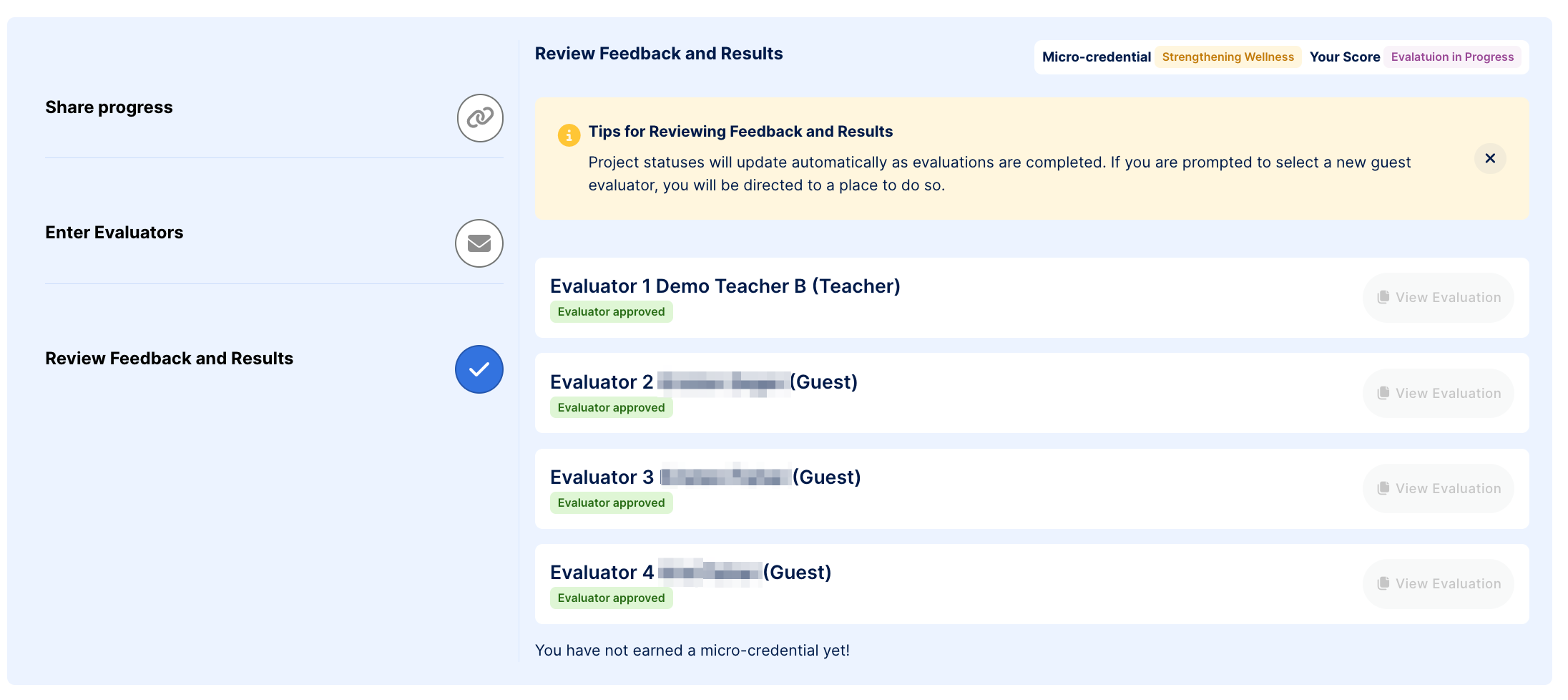Select Review Feedback and Results step
This screenshot has width=1568, height=700.
coord(169,359)
